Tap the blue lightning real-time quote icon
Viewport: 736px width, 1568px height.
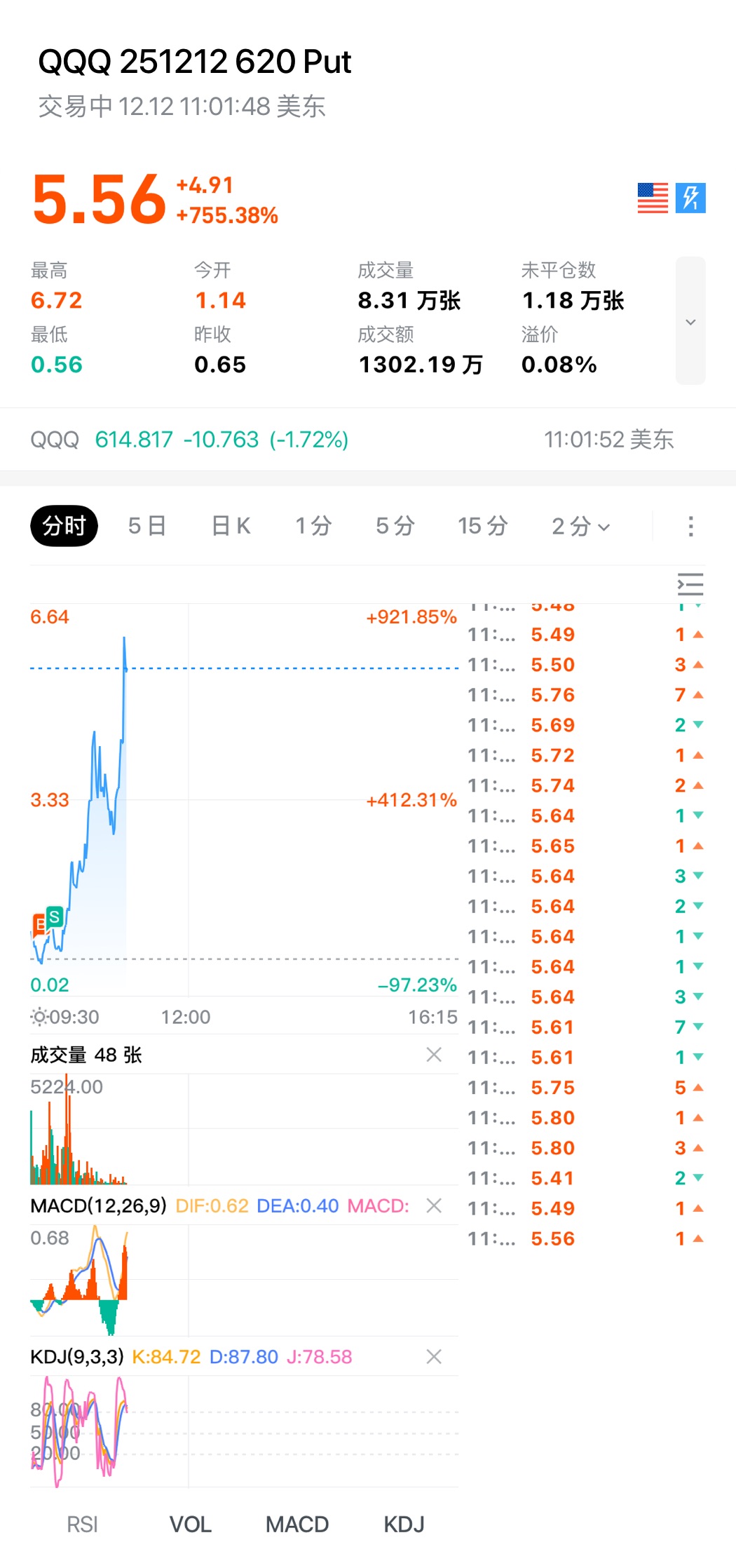690,198
